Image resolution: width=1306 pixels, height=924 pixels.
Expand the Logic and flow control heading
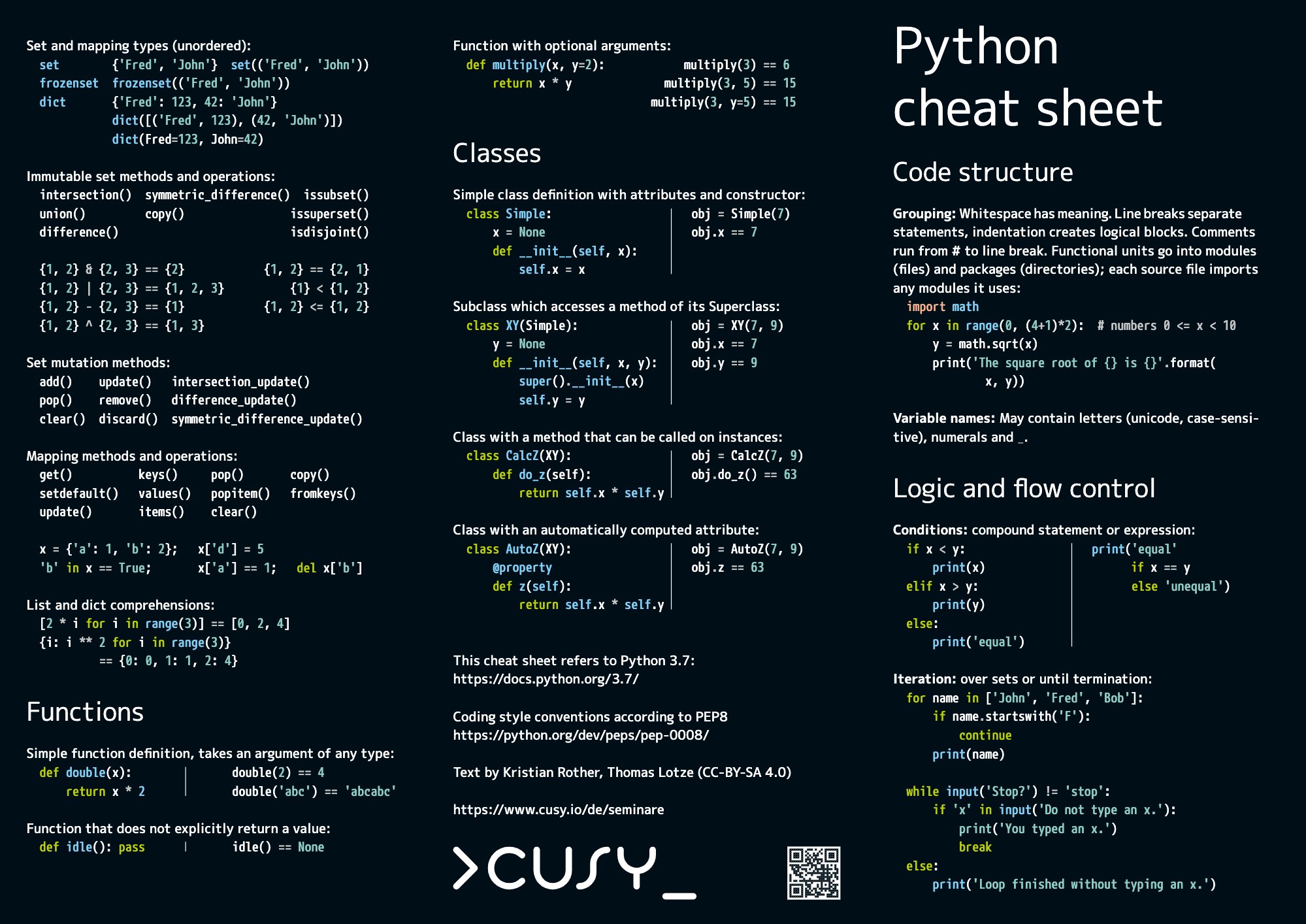coord(1024,488)
